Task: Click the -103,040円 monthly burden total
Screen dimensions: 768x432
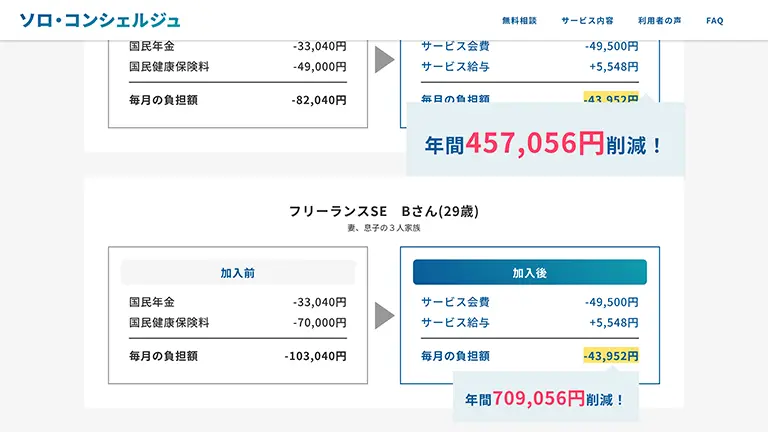Action: (x=315, y=356)
